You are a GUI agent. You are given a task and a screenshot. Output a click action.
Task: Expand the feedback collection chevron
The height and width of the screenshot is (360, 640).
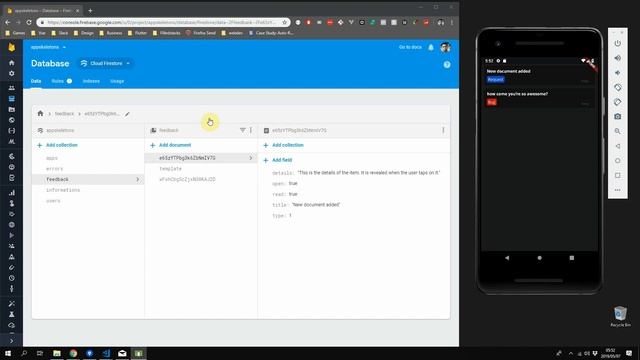138,179
